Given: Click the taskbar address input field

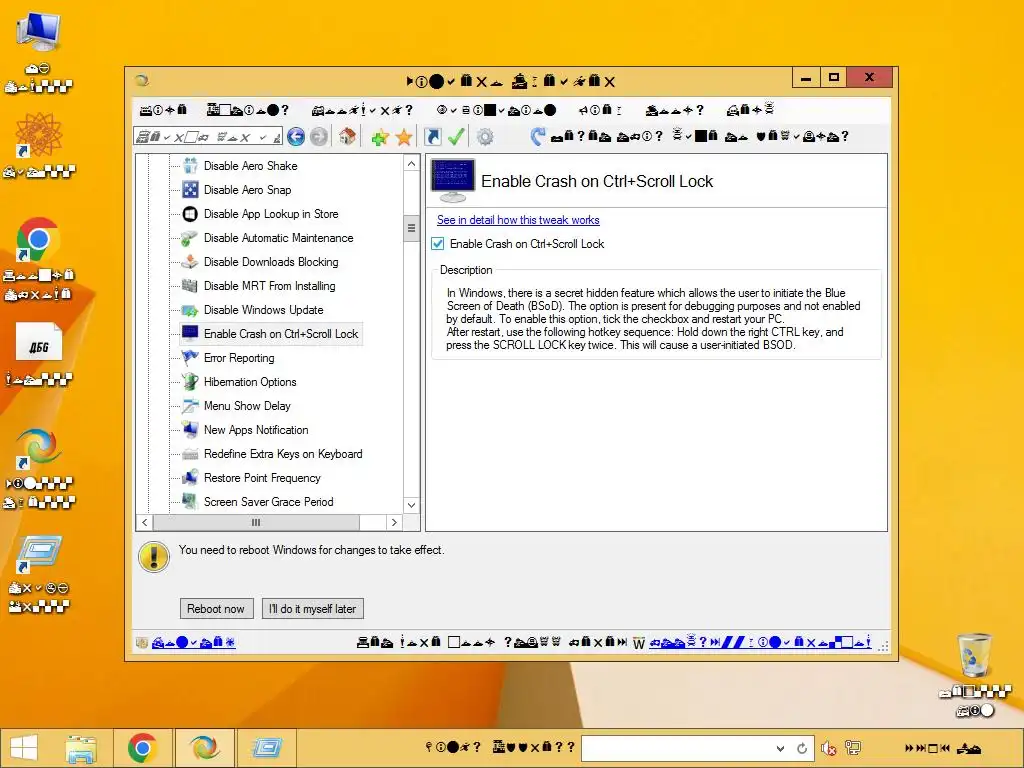Looking at the screenshot, I should 677,748.
